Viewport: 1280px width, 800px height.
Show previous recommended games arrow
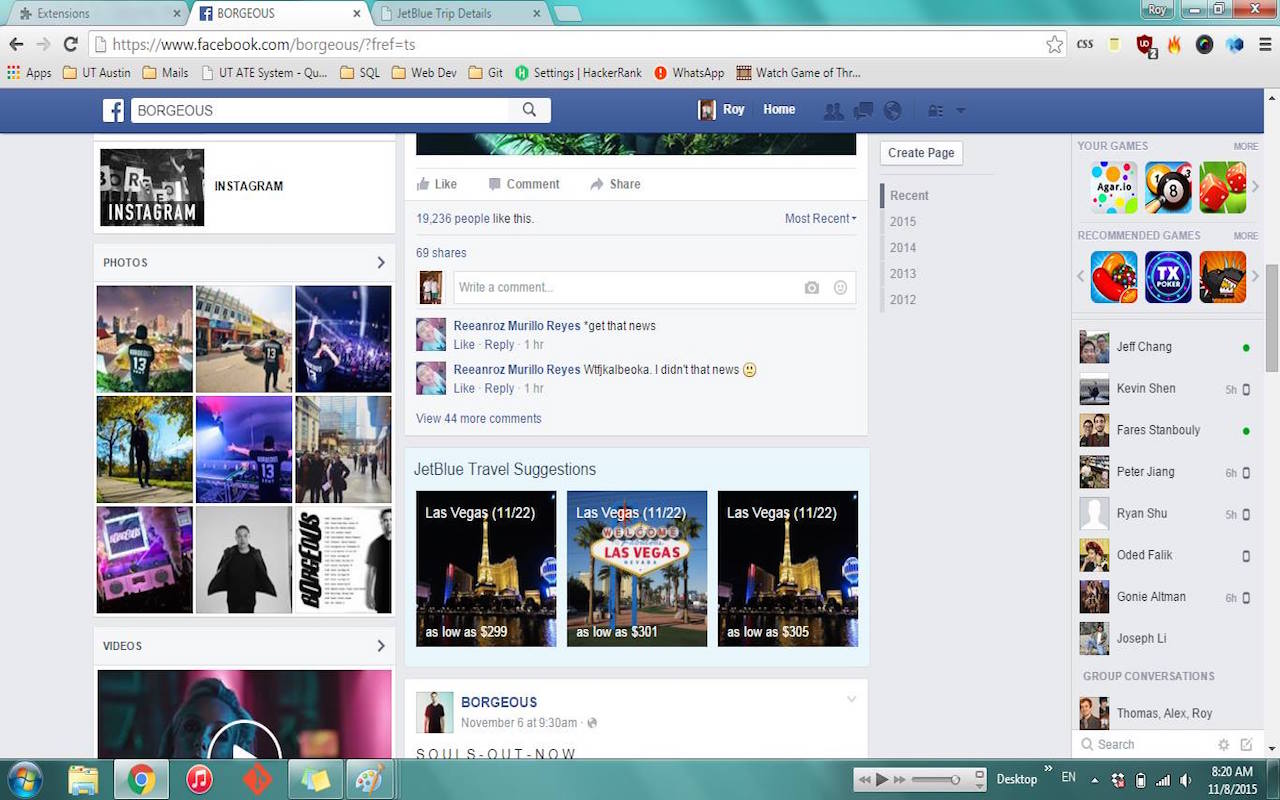point(1081,277)
